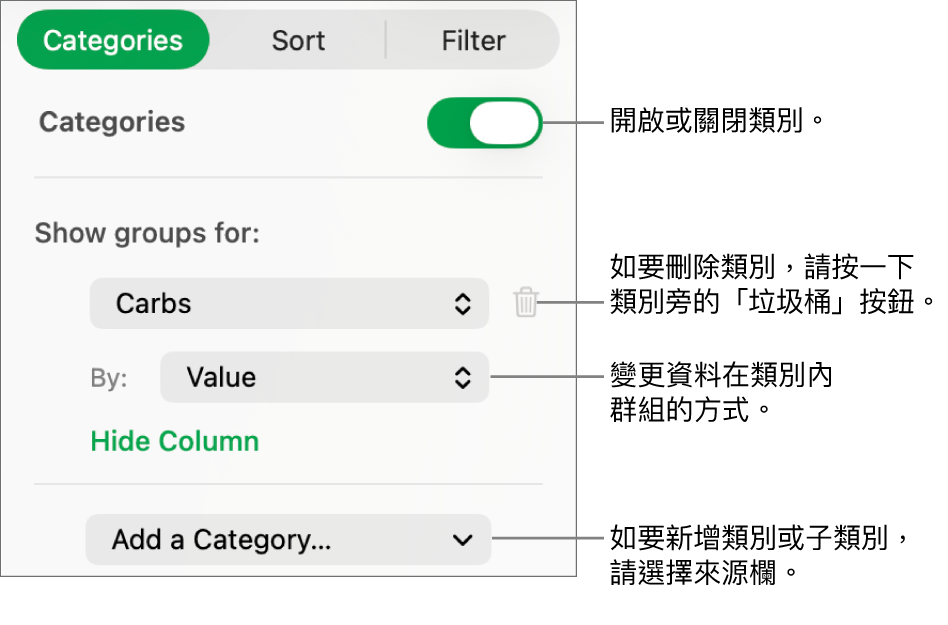This screenshot has width=948, height=625.
Task: Click the up-down arrows on Value popup
Action: (462, 377)
